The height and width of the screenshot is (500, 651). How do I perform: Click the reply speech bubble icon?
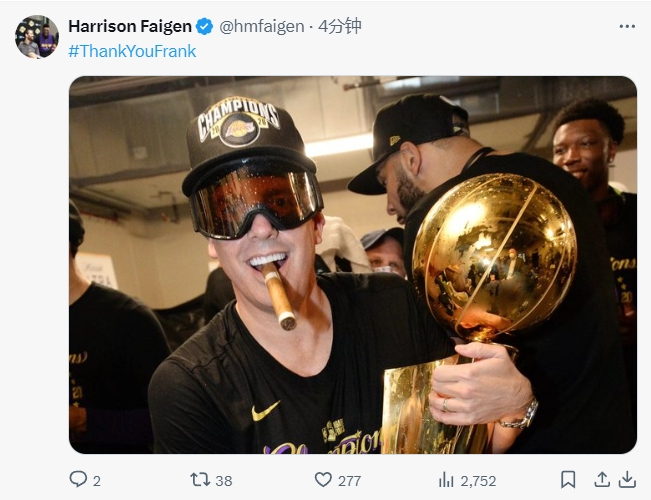pyautogui.click(x=78, y=479)
